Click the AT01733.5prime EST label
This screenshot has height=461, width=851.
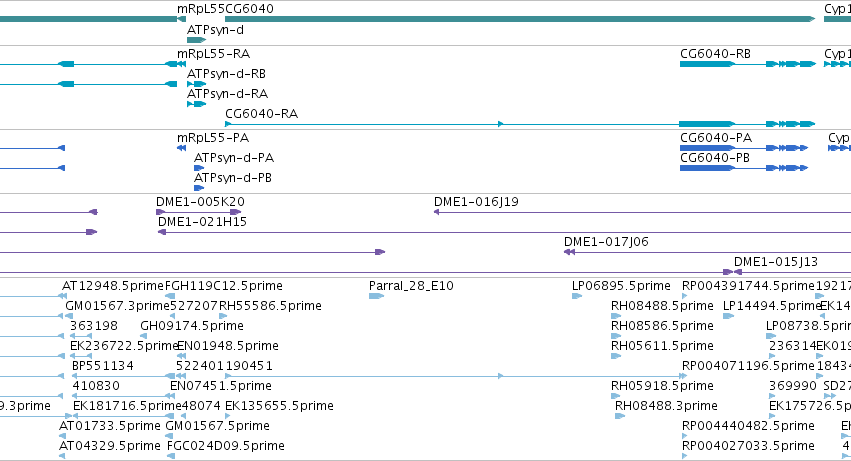tap(110, 427)
